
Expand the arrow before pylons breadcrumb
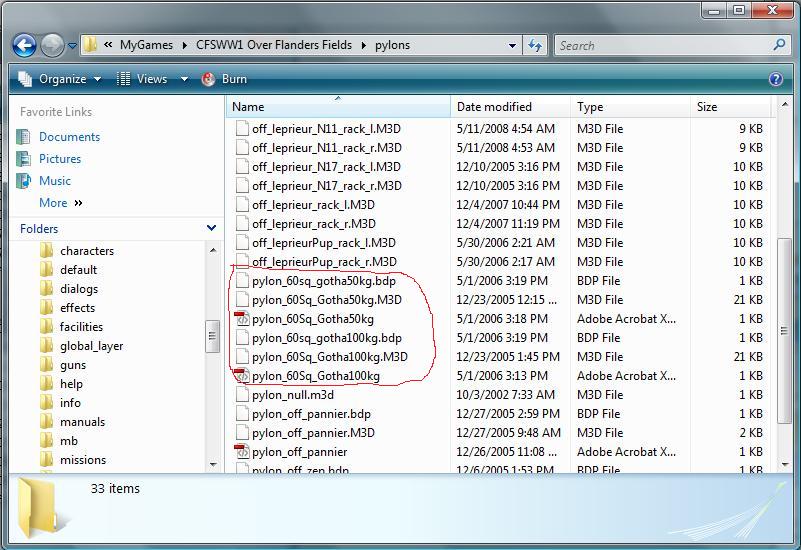(x=364, y=45)
